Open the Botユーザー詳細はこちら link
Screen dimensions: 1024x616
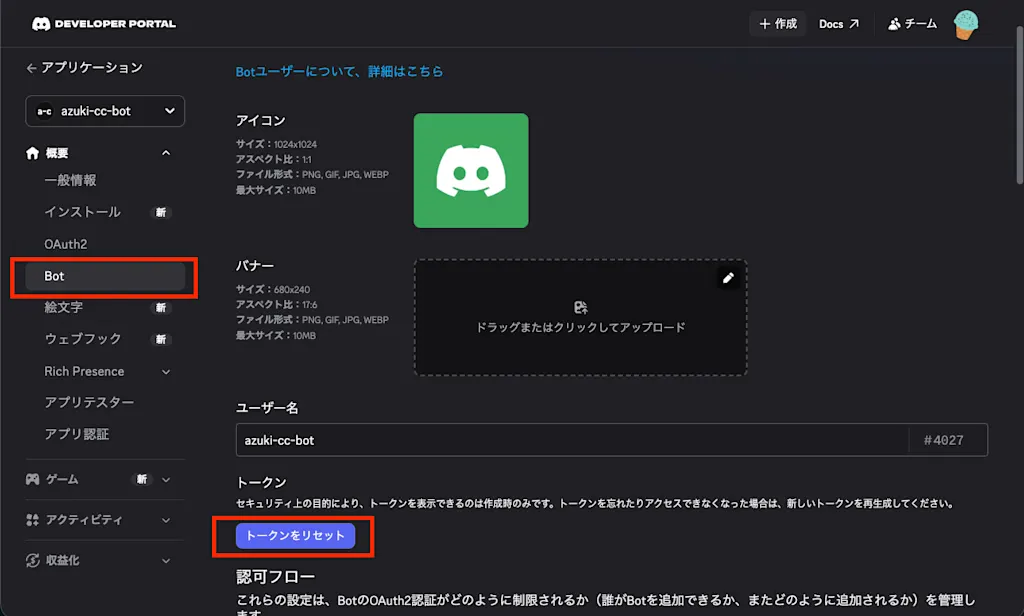coord(339,71)
